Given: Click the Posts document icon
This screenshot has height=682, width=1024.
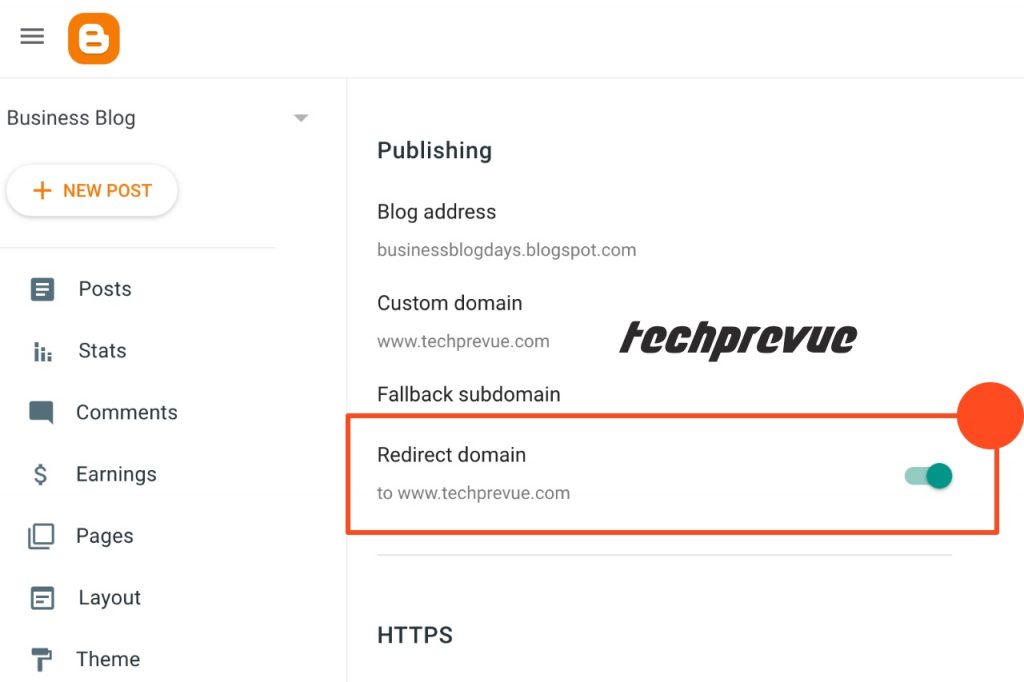Looking at the screenshot, I should pyautogui.click(x=42, y=289).
